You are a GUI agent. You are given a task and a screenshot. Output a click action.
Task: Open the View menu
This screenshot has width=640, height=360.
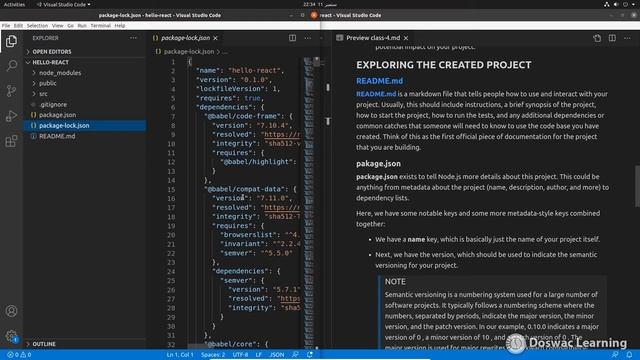[x=58, y=25]
